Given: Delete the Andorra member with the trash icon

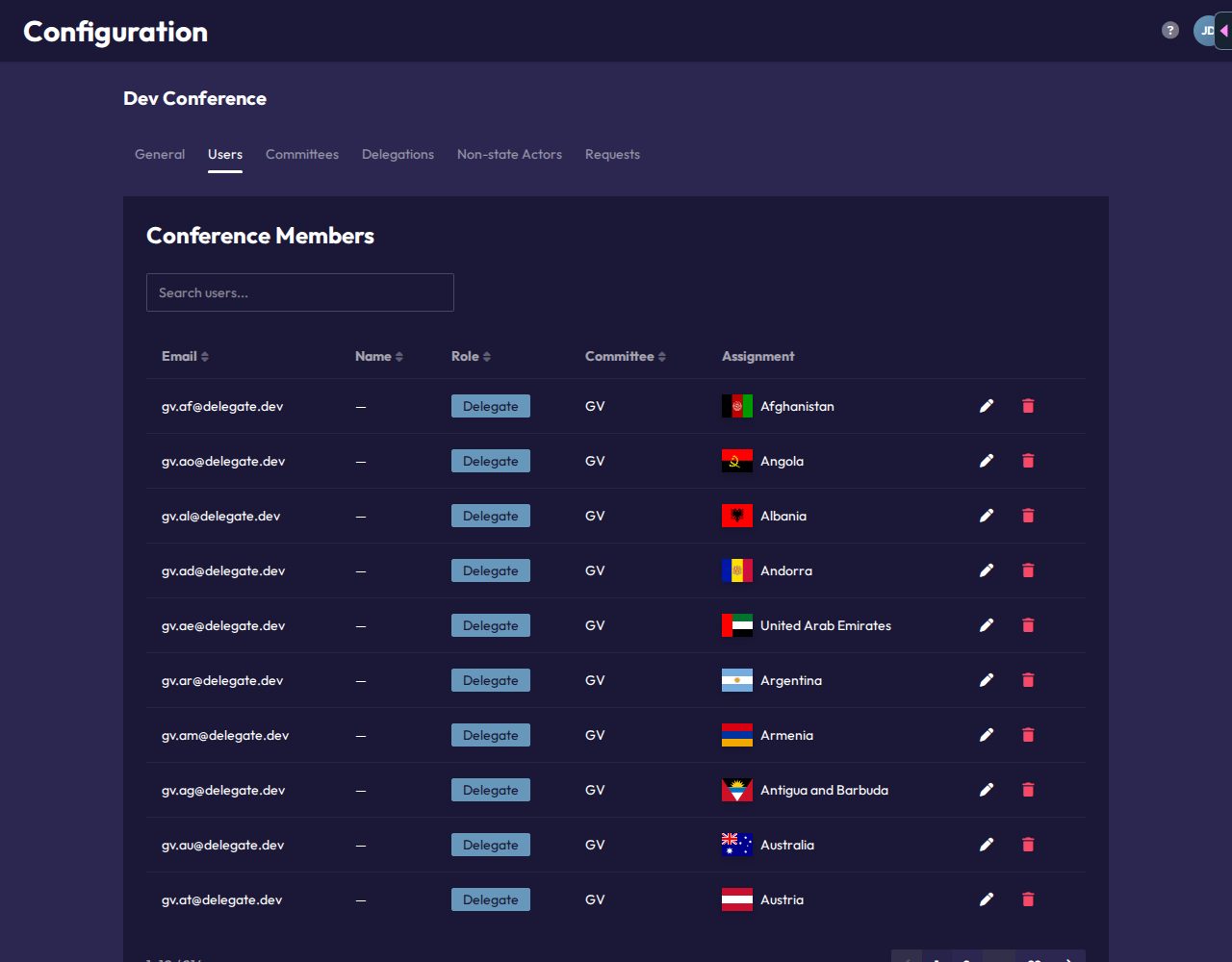Looking at the screenshot, I should (x=1028, y=570).
